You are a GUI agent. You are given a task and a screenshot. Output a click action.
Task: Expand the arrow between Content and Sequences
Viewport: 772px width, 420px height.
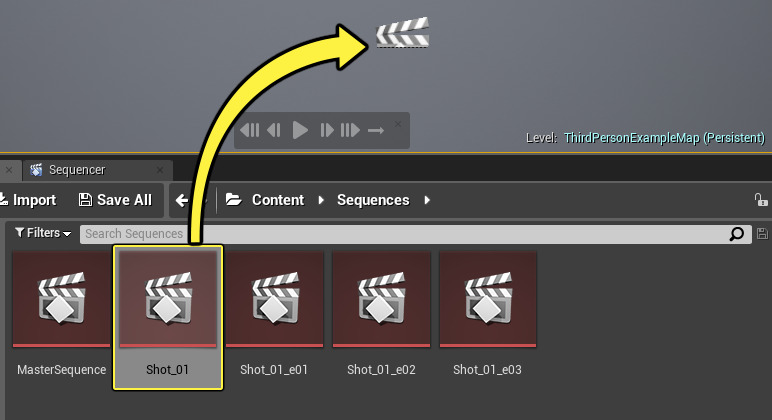tap(321, 200)
